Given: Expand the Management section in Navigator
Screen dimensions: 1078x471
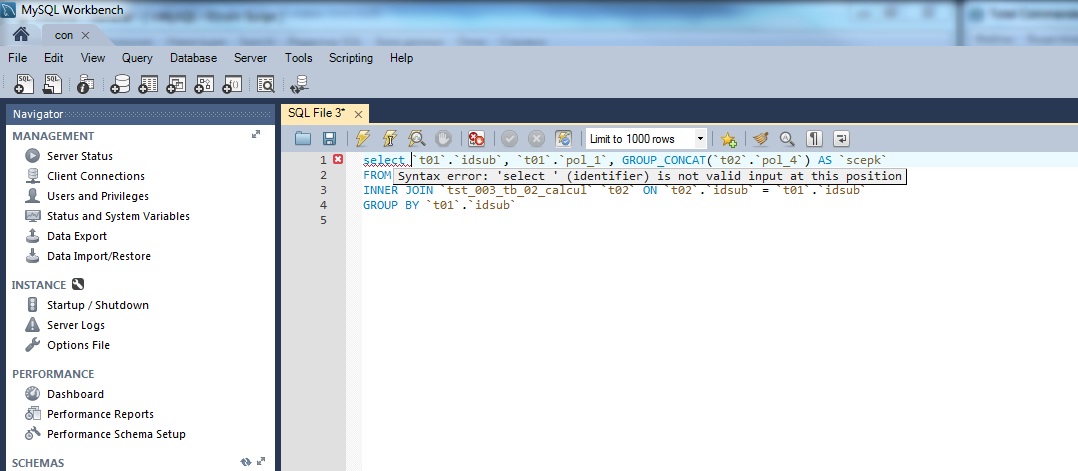Looking at the screenshot, I should click(x=256, y=135).
